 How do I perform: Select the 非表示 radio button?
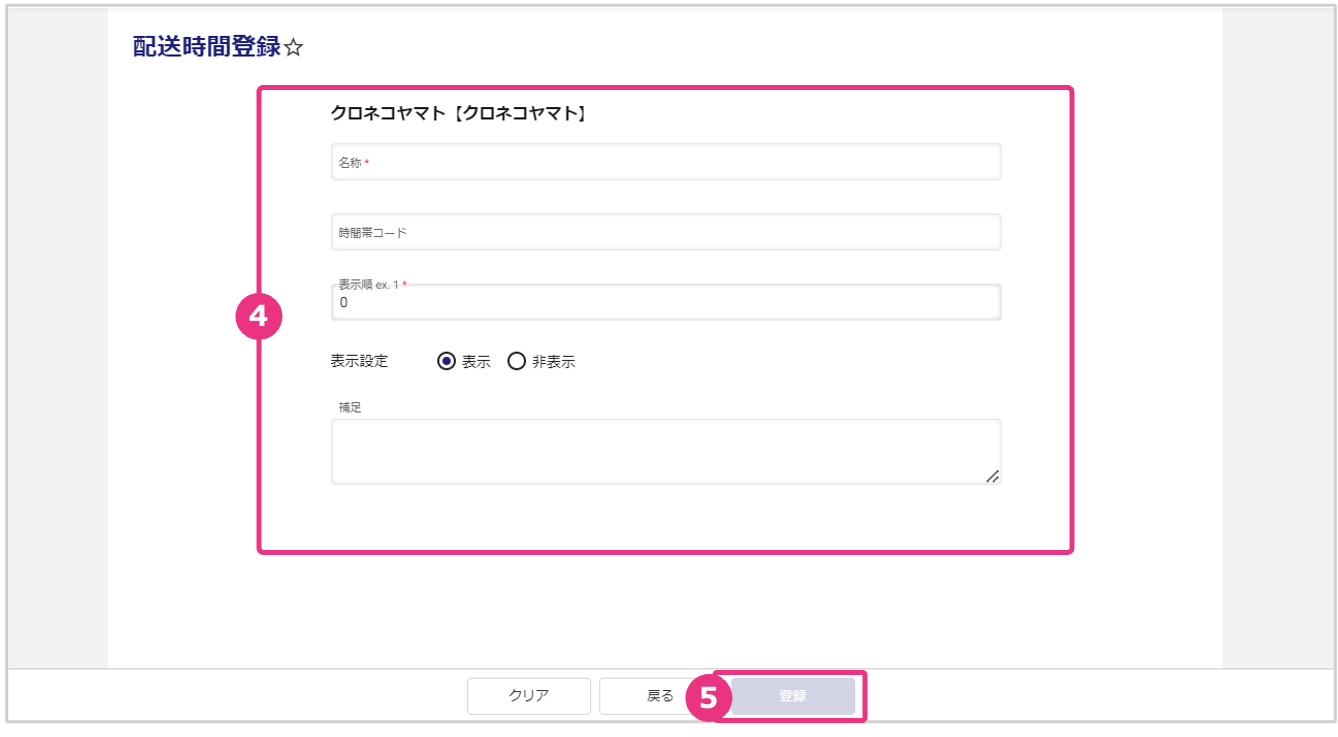point(517,362)
